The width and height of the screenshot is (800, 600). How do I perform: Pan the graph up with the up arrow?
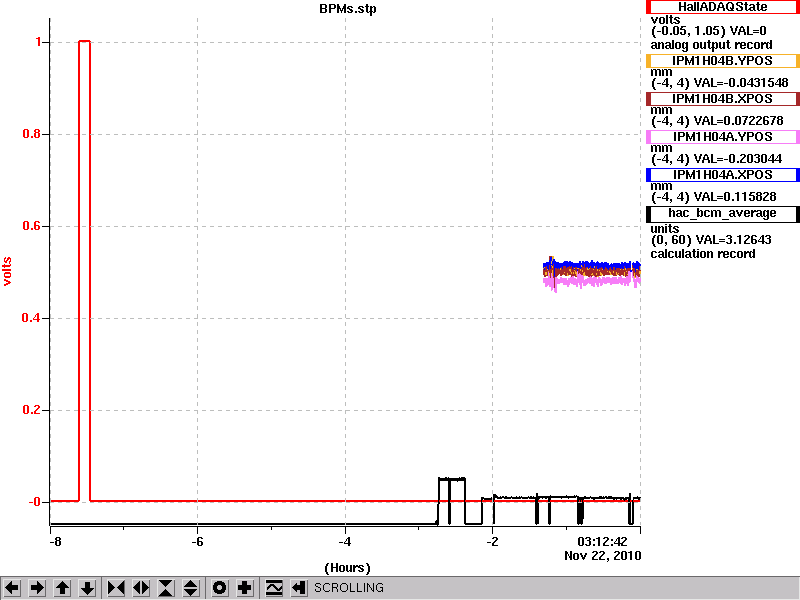coord(62,588)
